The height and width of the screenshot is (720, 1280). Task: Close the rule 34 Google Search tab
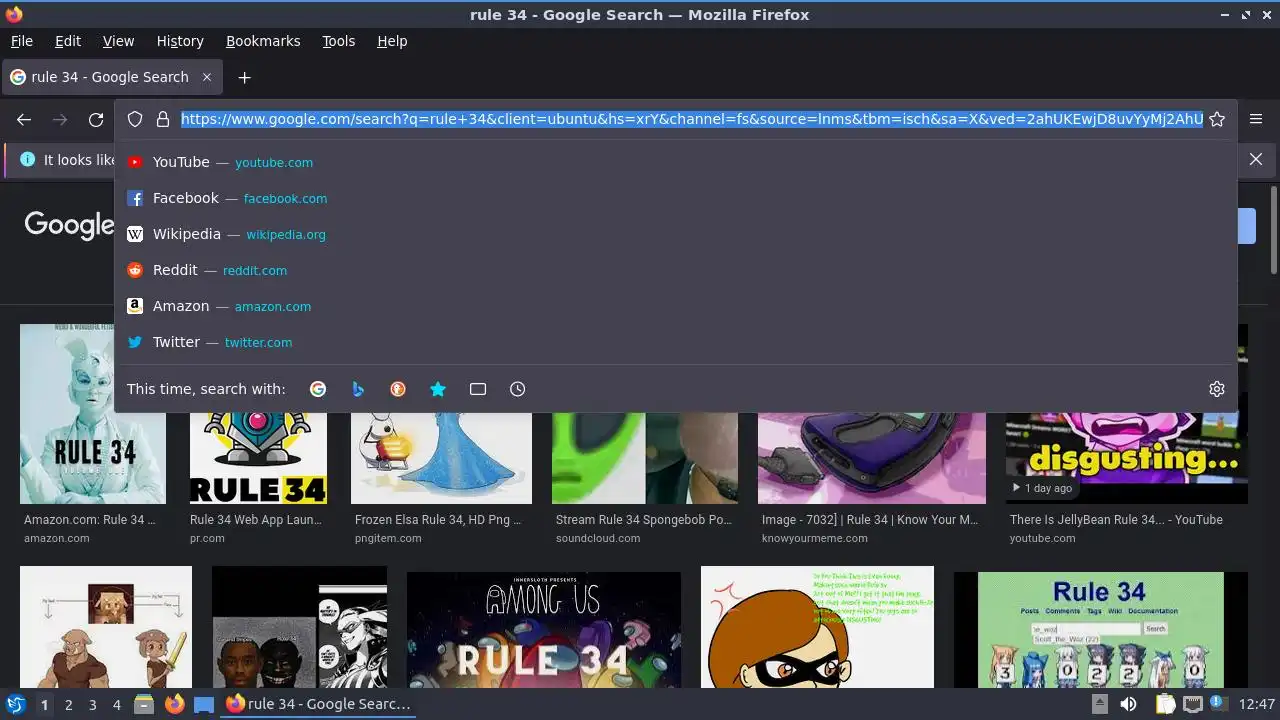[x=207, y=77]
